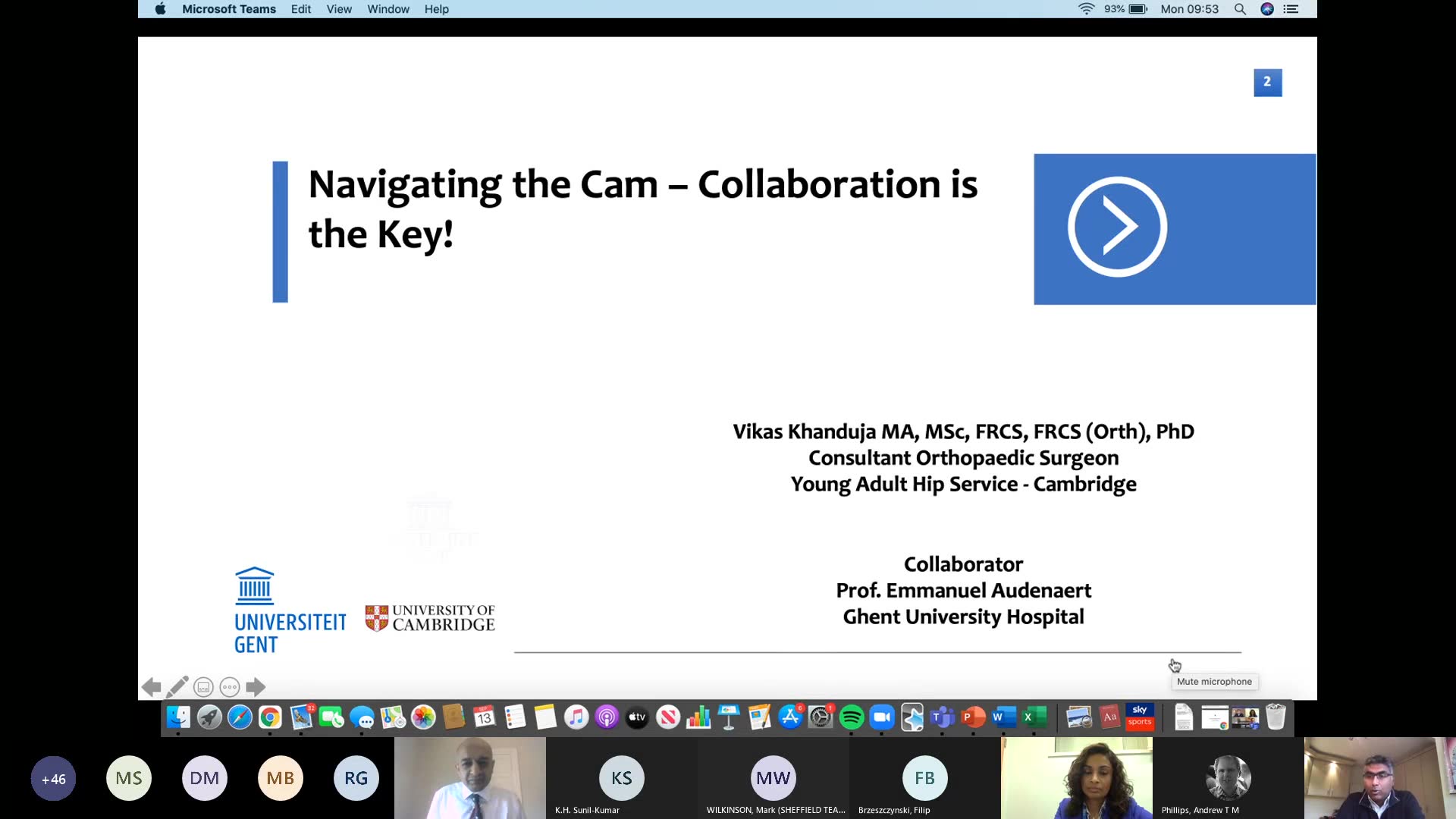Open PowerPoint from the dock
The image size is (1456, 819).
coord(973,717)
